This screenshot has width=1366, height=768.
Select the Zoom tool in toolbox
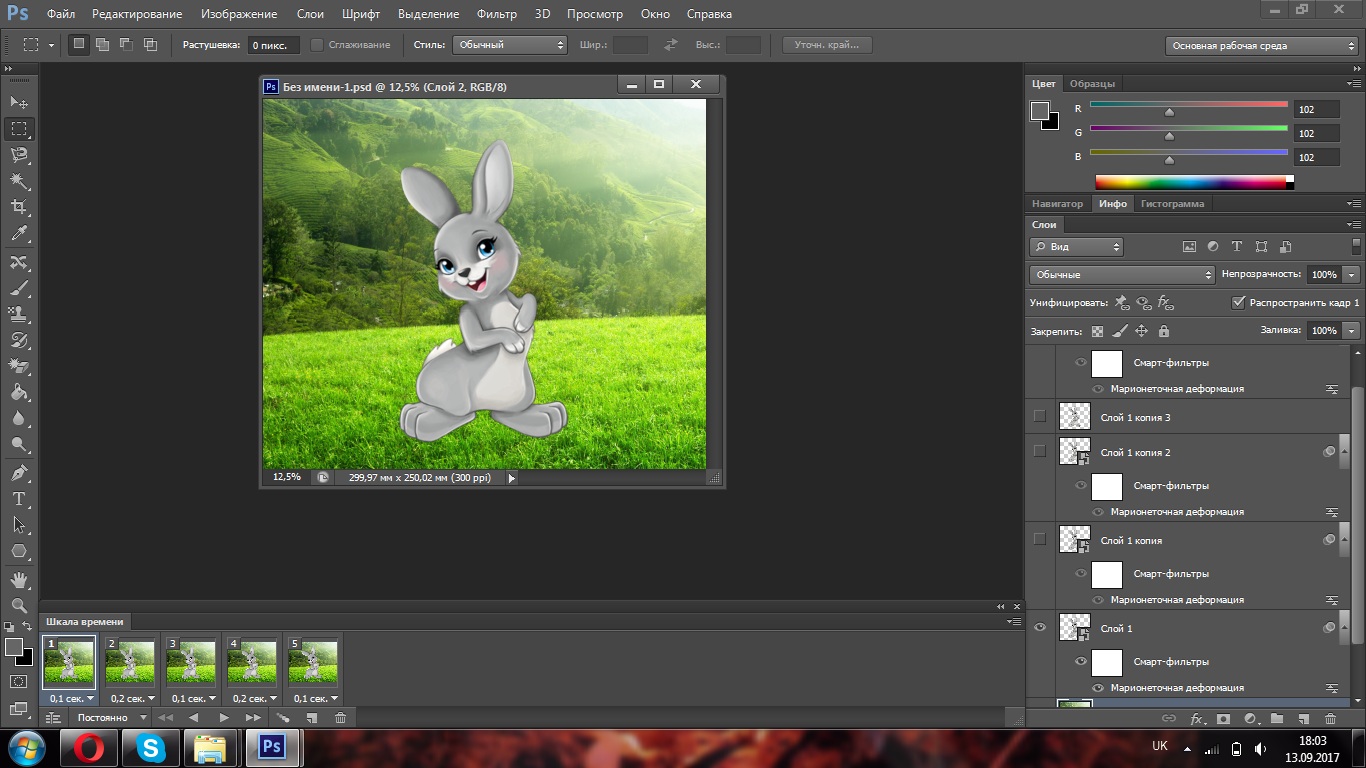point(19,606)
